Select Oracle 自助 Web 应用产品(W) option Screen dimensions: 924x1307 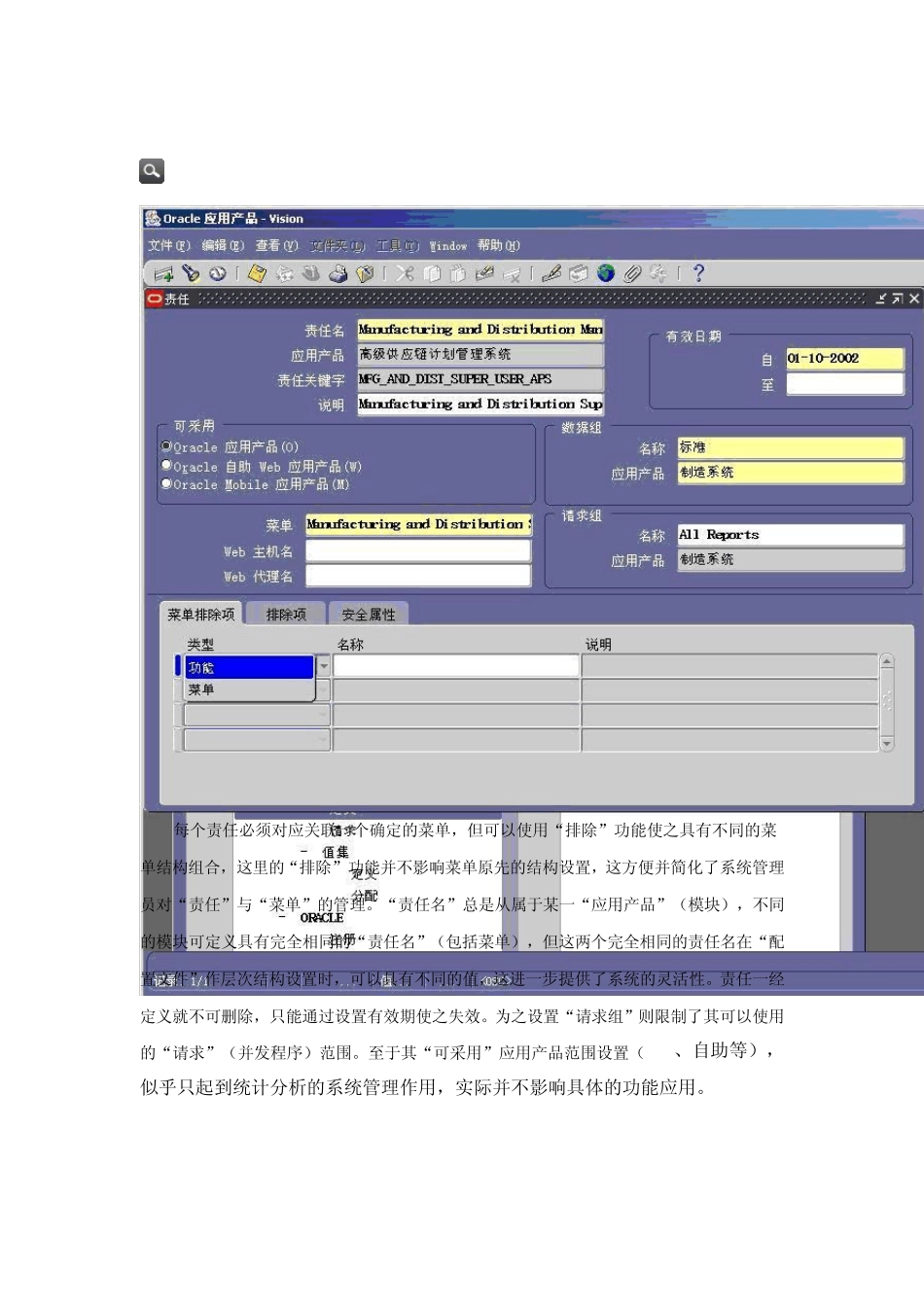[166, 466]
